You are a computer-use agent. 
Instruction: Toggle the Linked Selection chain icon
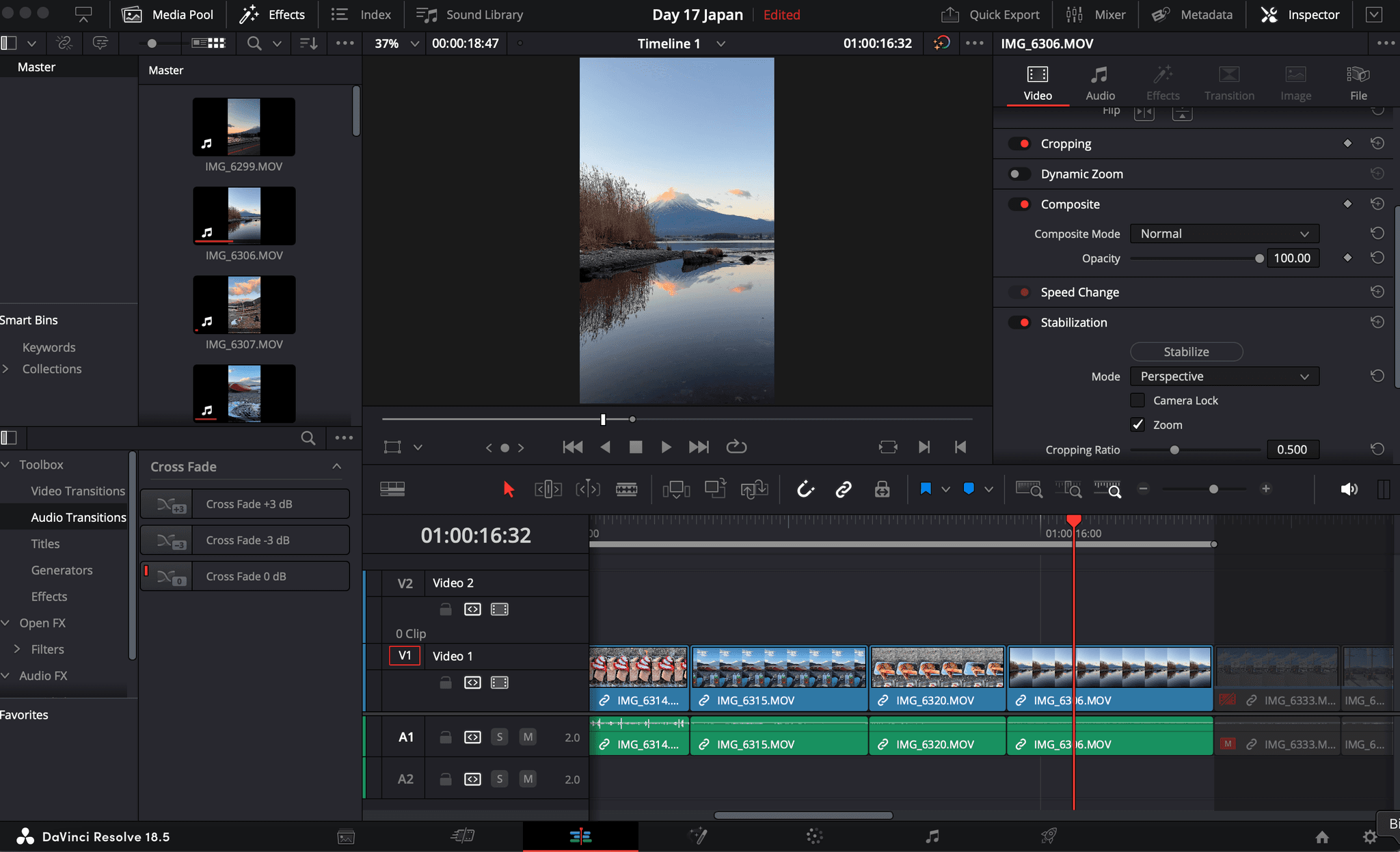pos(844,489)
